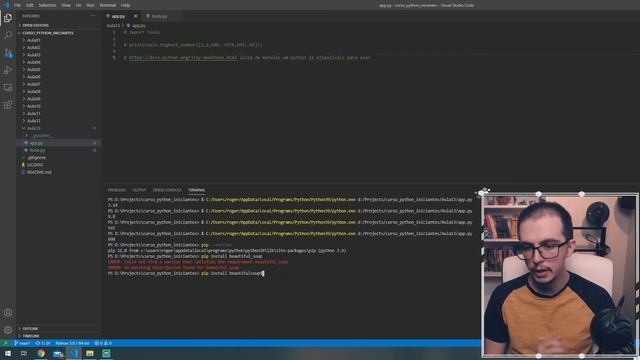Expand the __pycache__ folder

40,136
